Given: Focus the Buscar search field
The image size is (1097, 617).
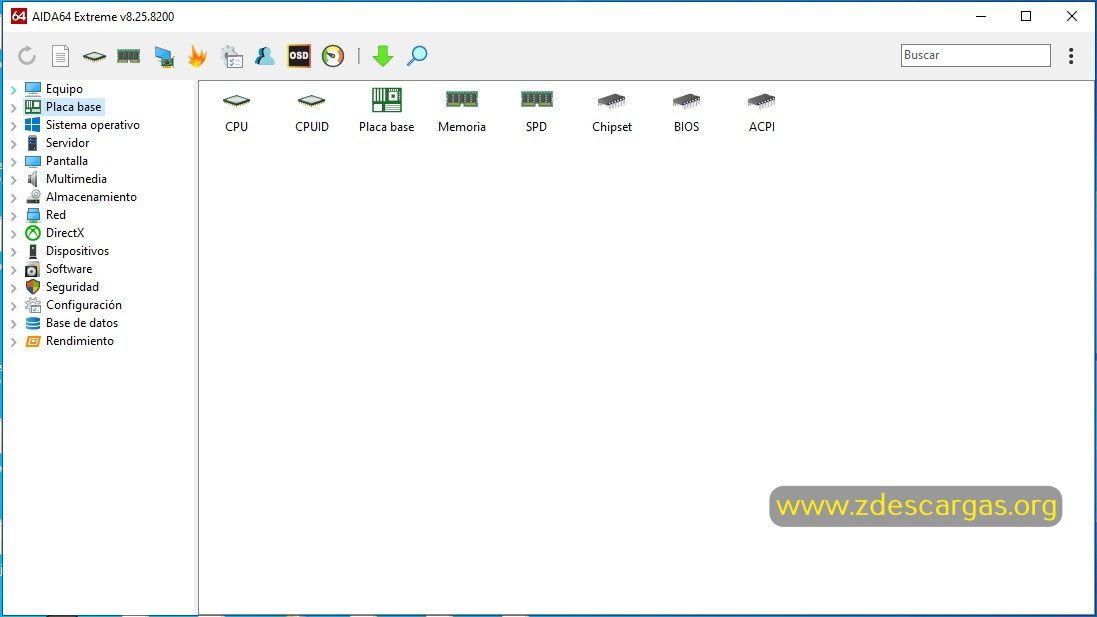Looking at the screenshot, I should point(975,55).
